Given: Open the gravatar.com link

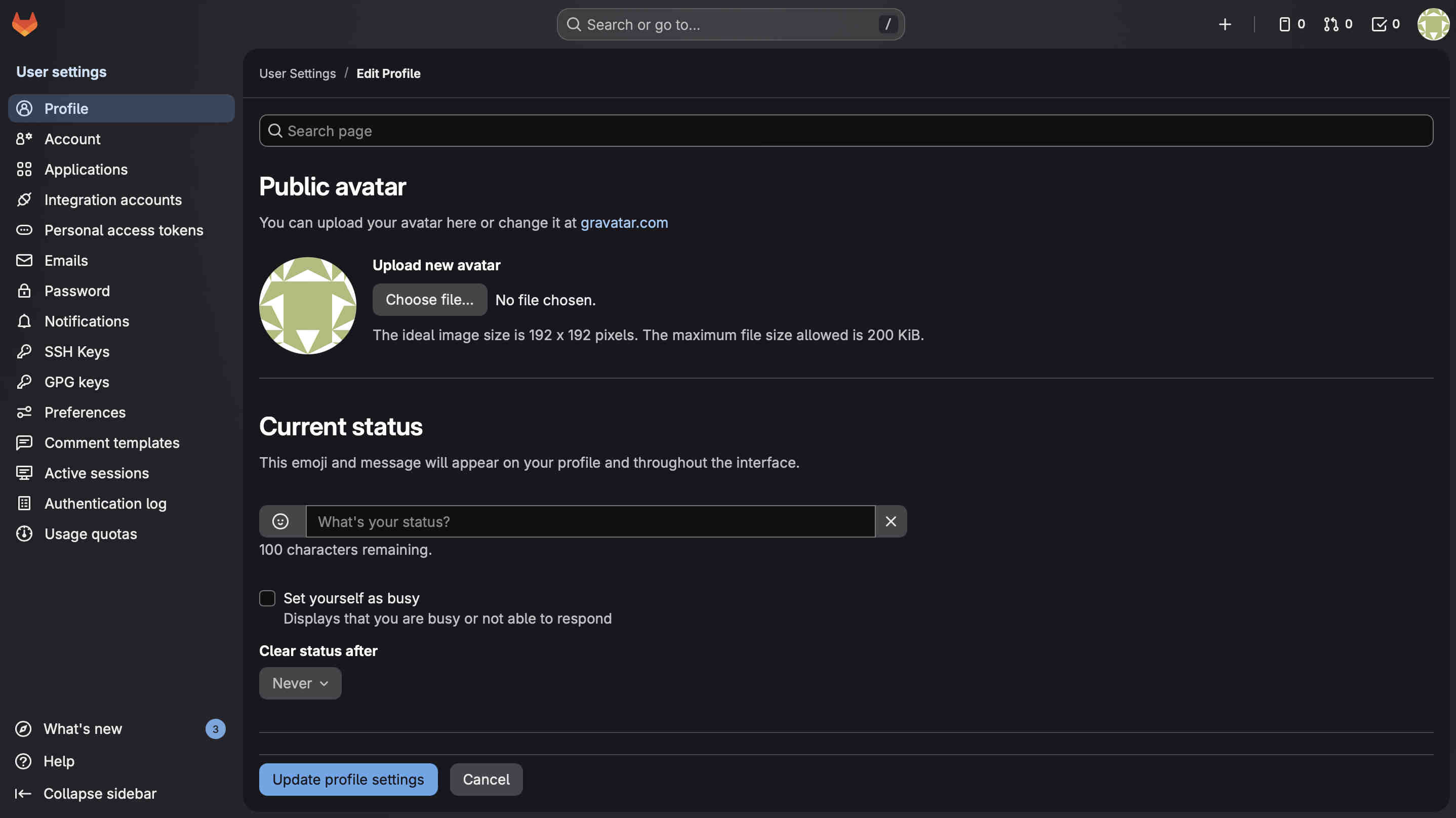Looking at the screenshot, I should pyautogui.click(x=623, y=223).
